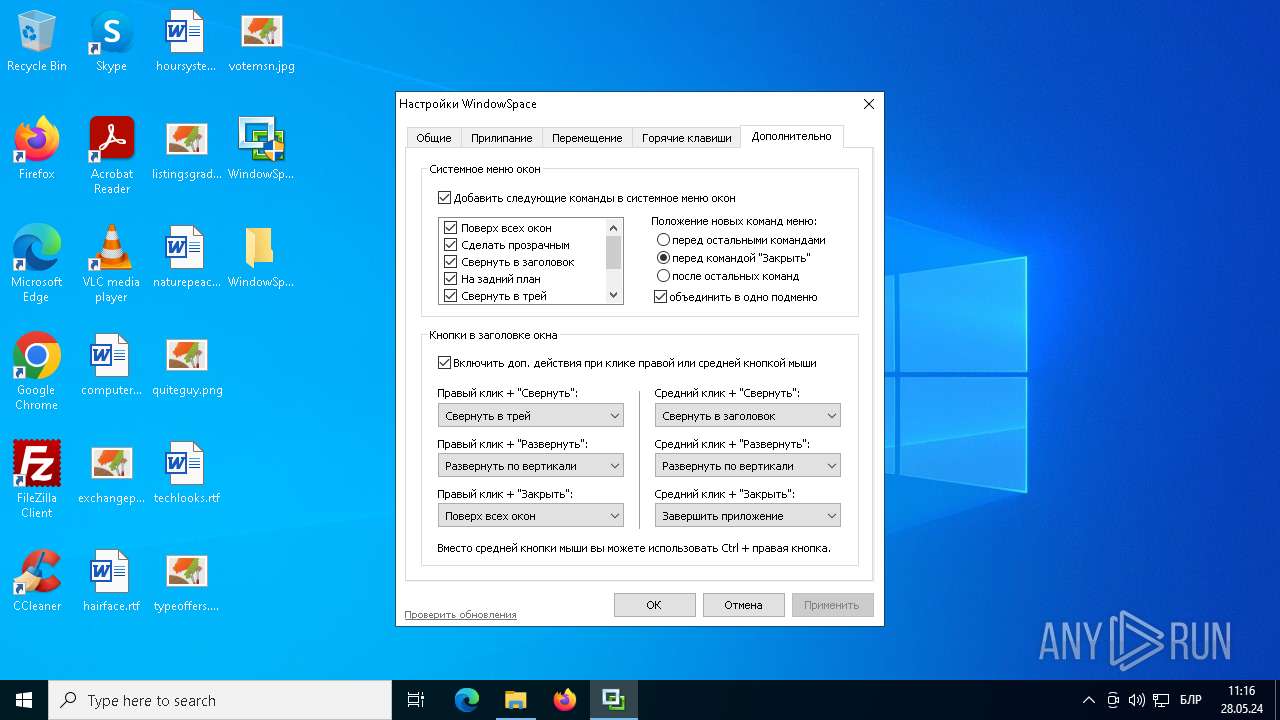Screen dimensions: 1280x720
Task: Open File Explorer from the taskbar
Action: [515, 700]
